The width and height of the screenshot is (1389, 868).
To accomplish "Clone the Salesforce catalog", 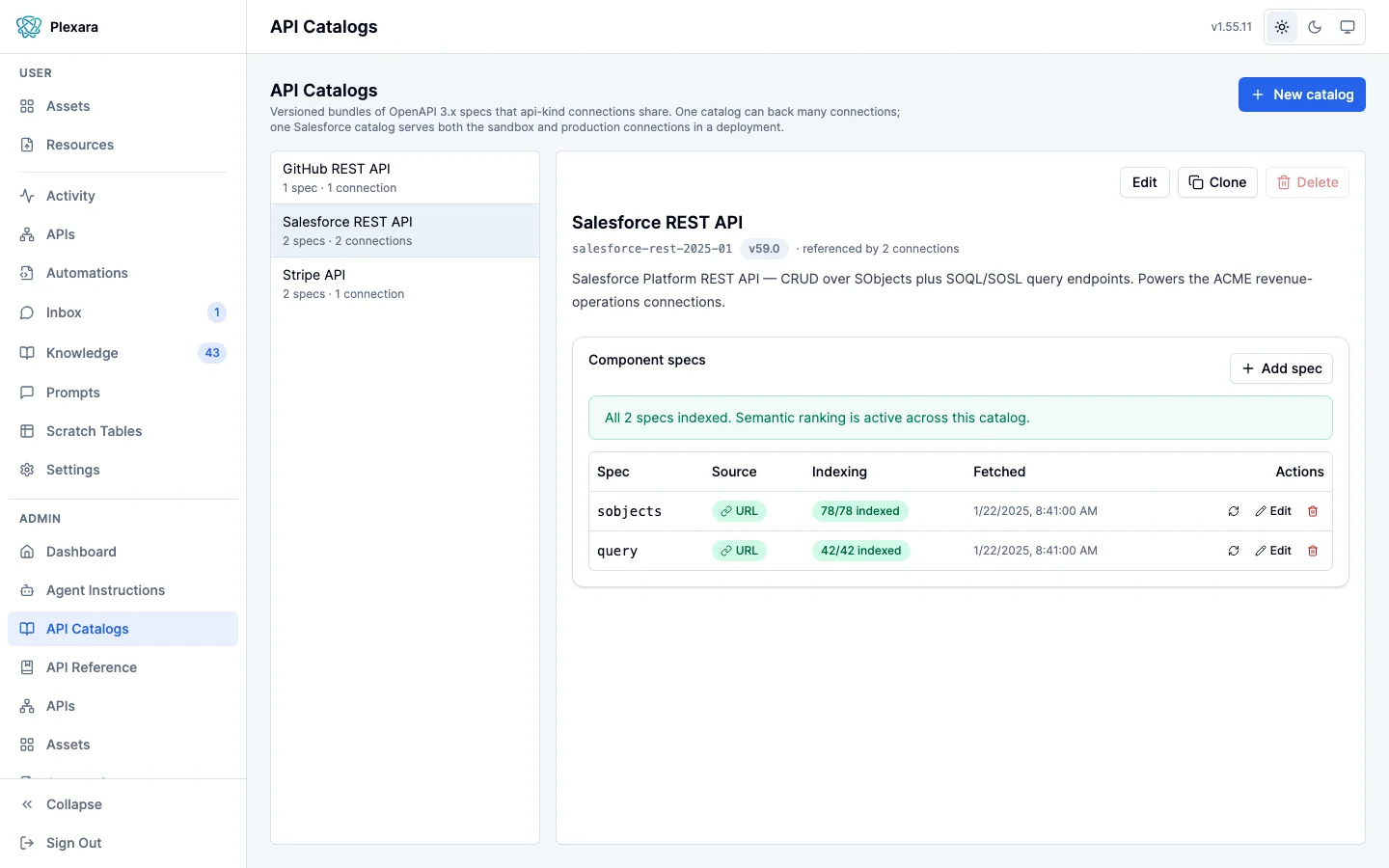I will [1217, 182].
